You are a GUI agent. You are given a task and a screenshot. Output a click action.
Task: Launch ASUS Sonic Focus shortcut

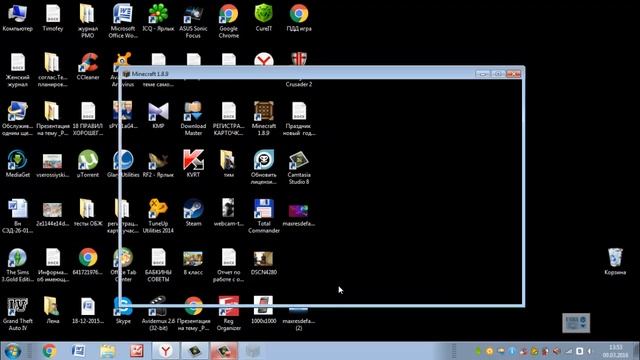pos(193,21)
